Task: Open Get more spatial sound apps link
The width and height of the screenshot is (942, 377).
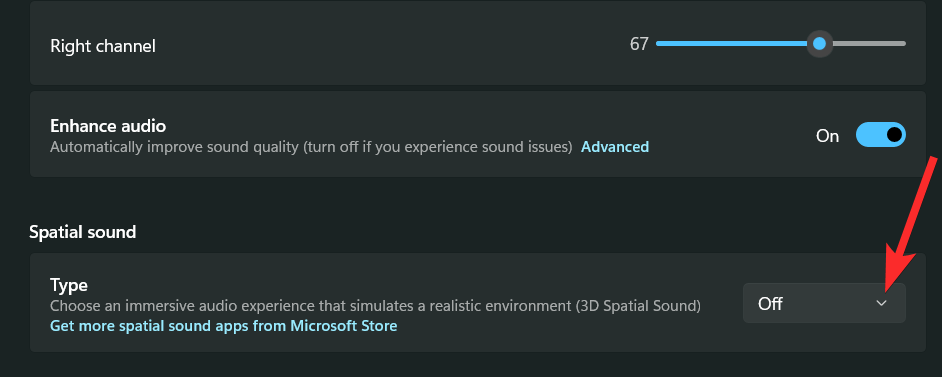Action: click(x=223, y=326)
